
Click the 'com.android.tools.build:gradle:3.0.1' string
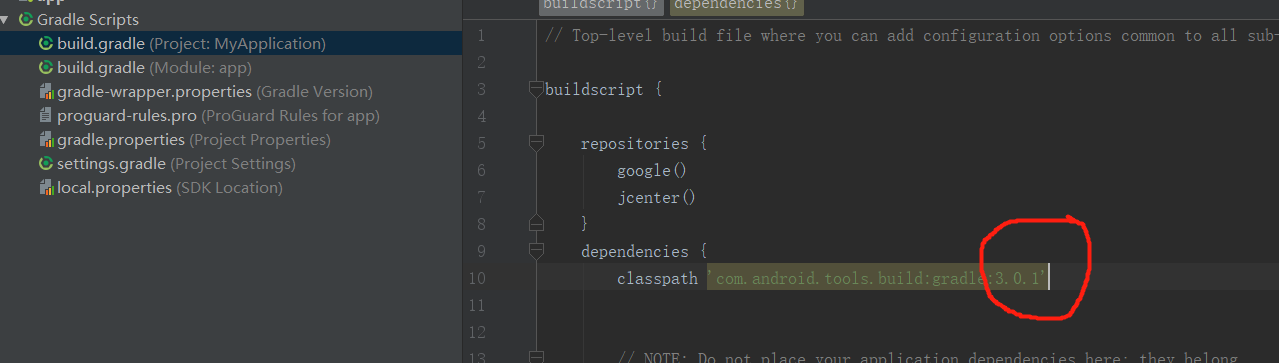point(877,279)
